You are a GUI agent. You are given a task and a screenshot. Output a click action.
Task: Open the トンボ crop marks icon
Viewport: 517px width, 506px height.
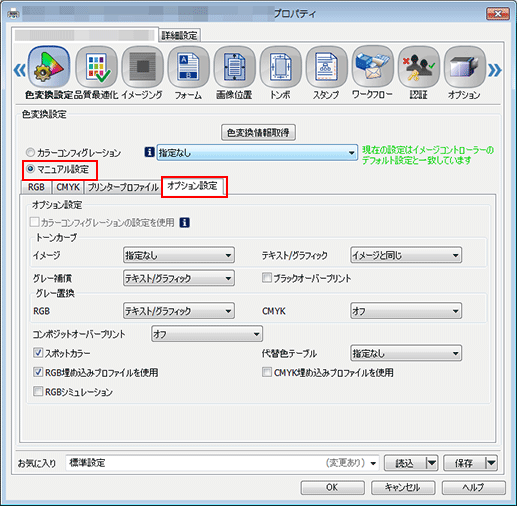click(280, 67)
